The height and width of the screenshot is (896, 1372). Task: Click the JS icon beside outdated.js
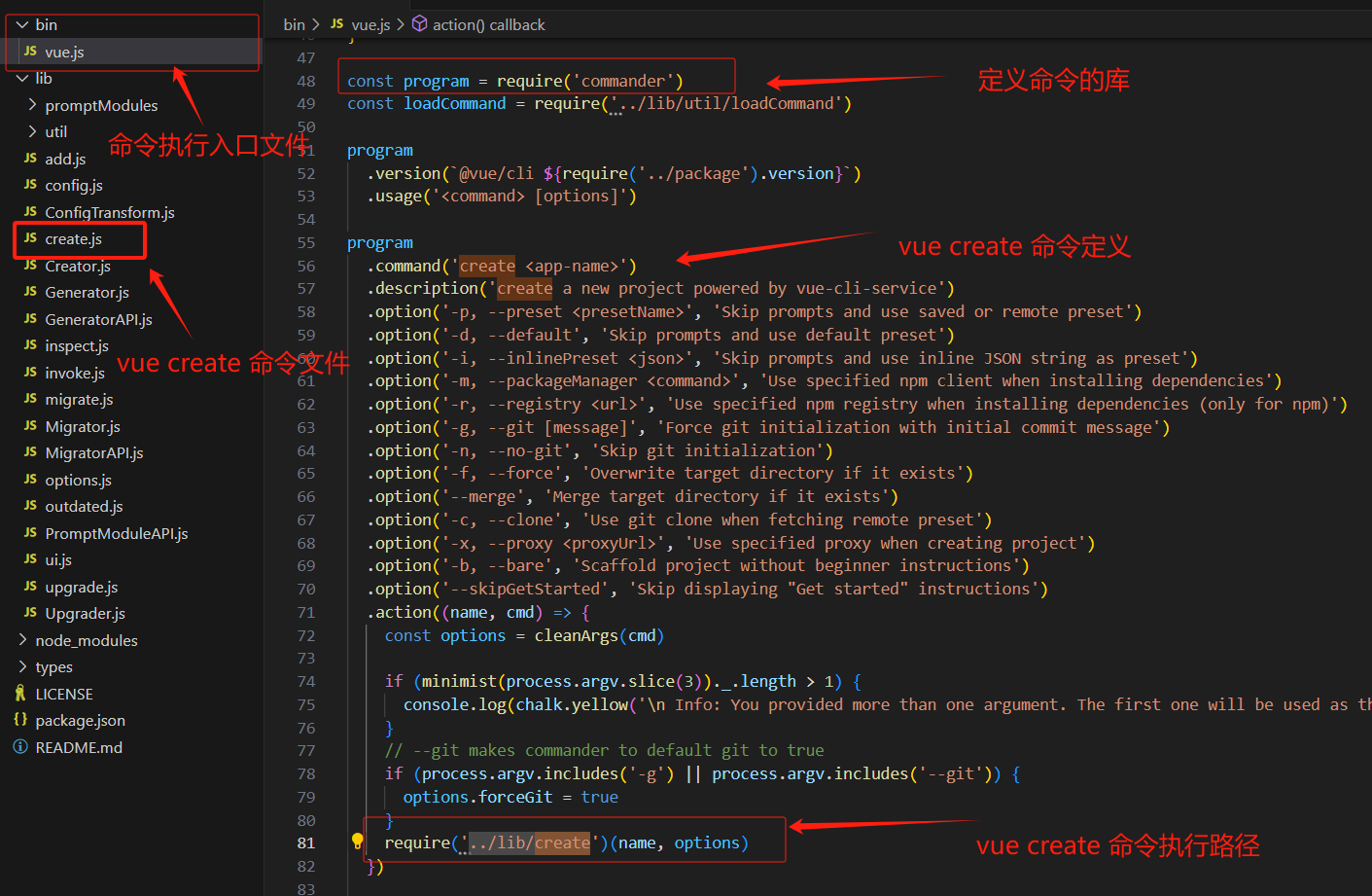click(x=30, y=506)
